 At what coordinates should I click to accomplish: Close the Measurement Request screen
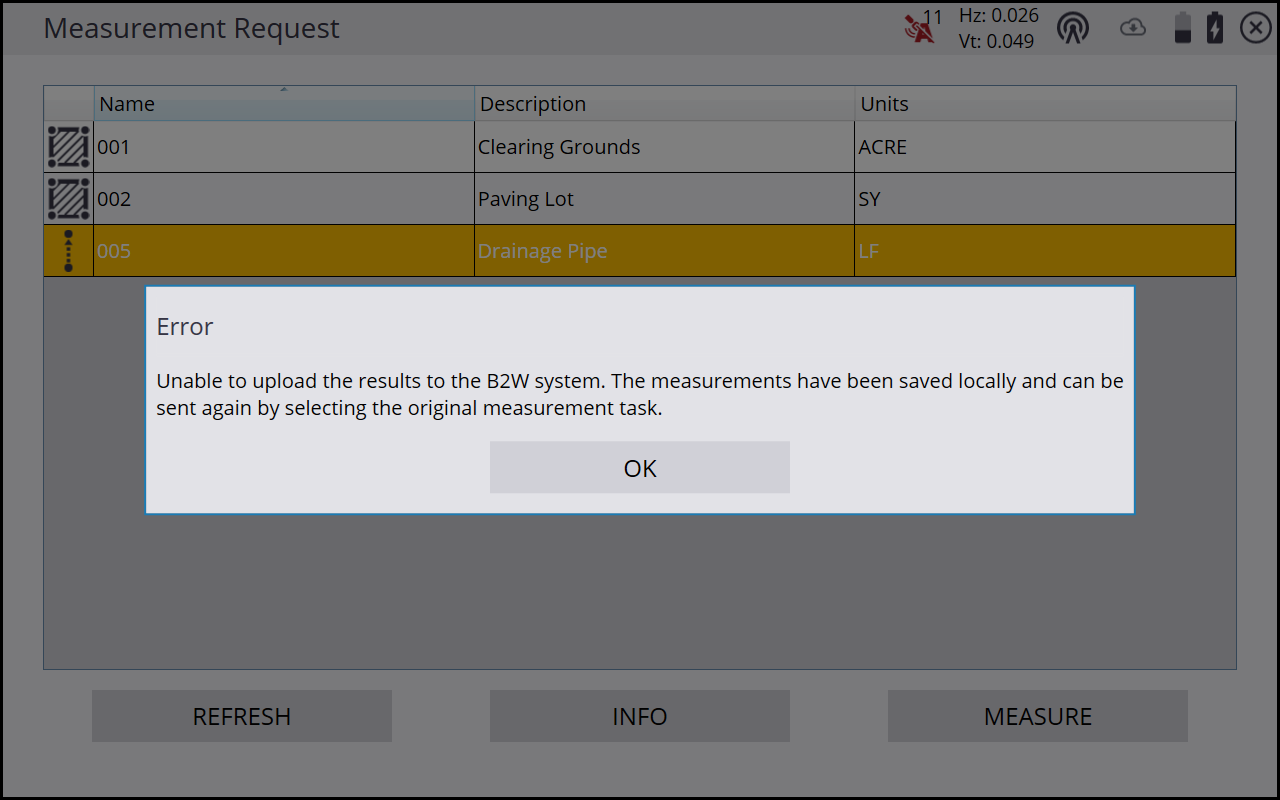(1256, 28)
